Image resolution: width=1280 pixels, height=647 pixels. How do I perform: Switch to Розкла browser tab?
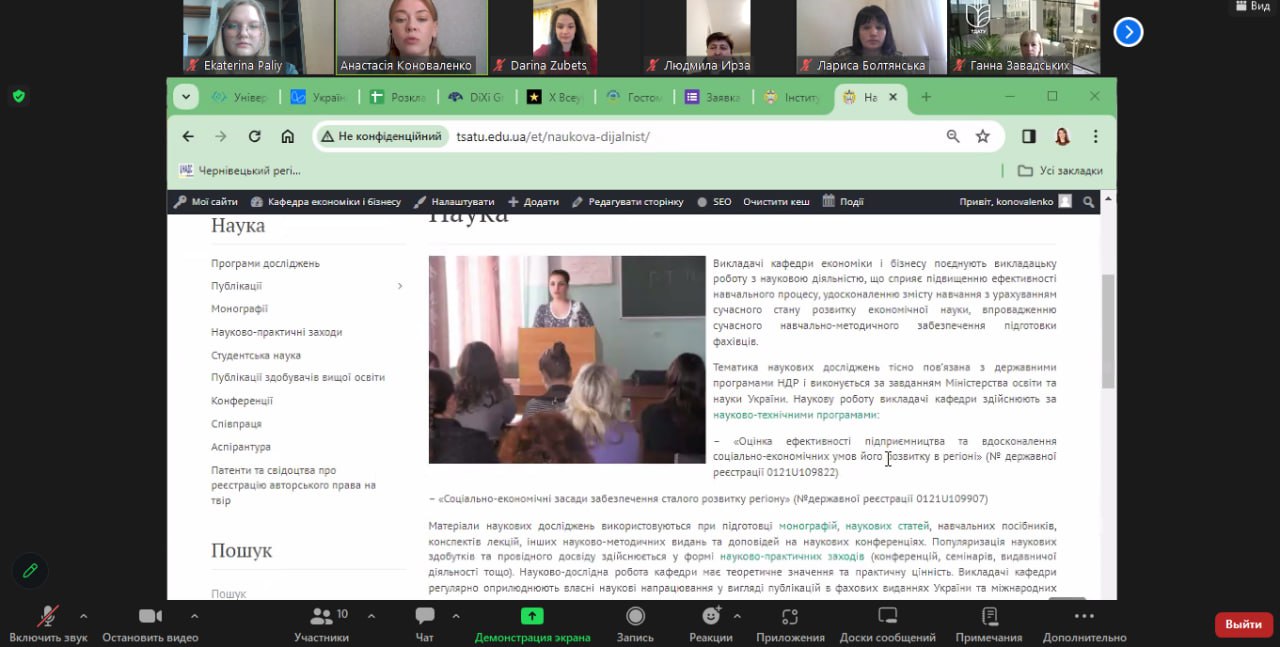(398, 97)
